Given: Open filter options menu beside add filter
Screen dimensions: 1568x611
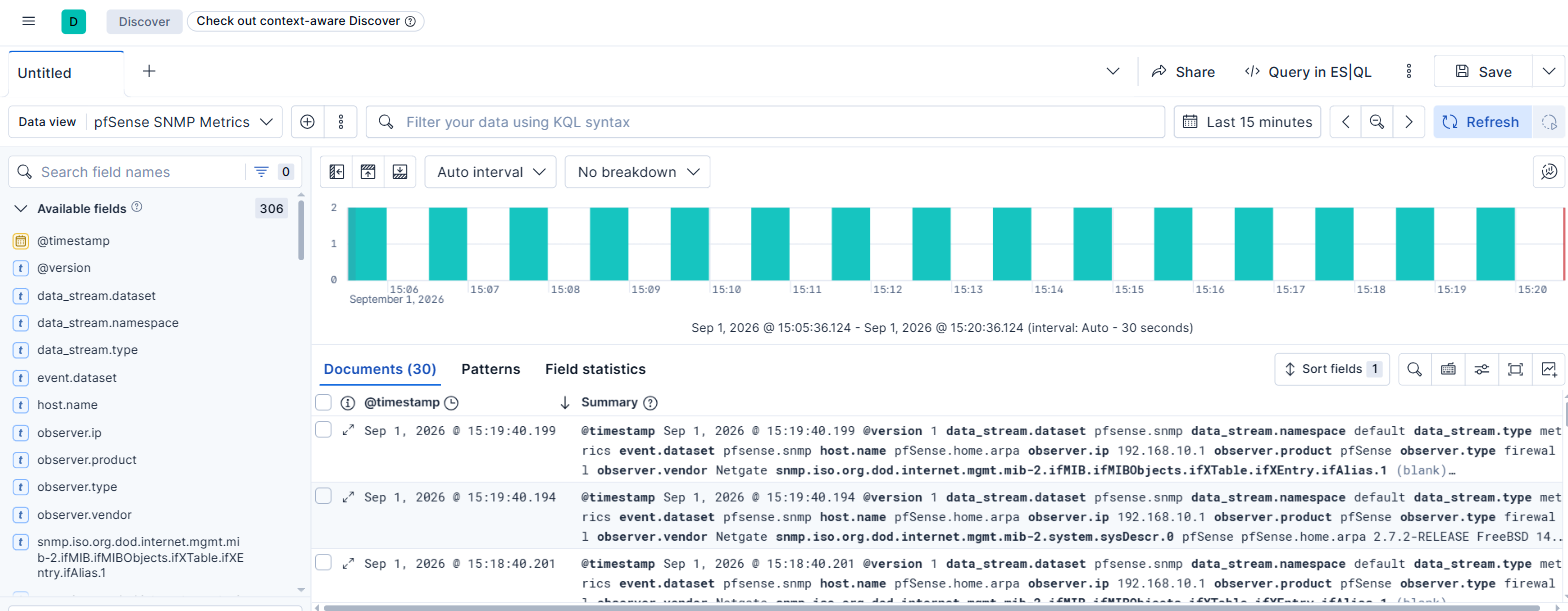Looking at the screenshot, I should click(x=341, y=122).
